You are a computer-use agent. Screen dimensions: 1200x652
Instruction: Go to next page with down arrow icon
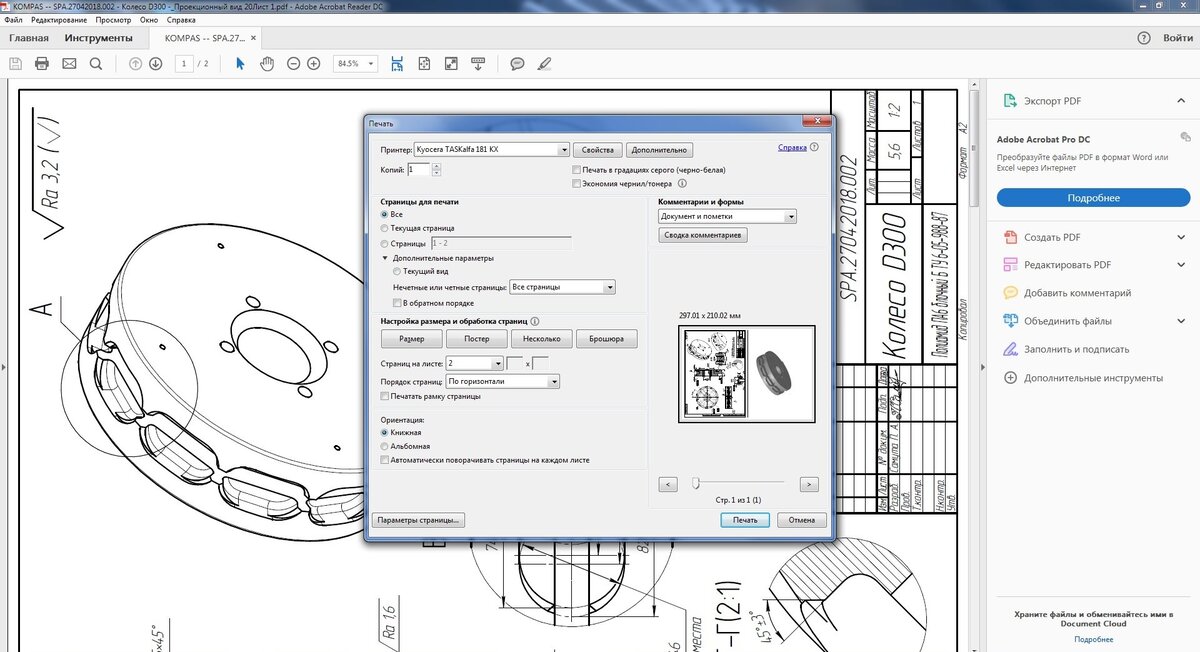[x=155, y=63]
